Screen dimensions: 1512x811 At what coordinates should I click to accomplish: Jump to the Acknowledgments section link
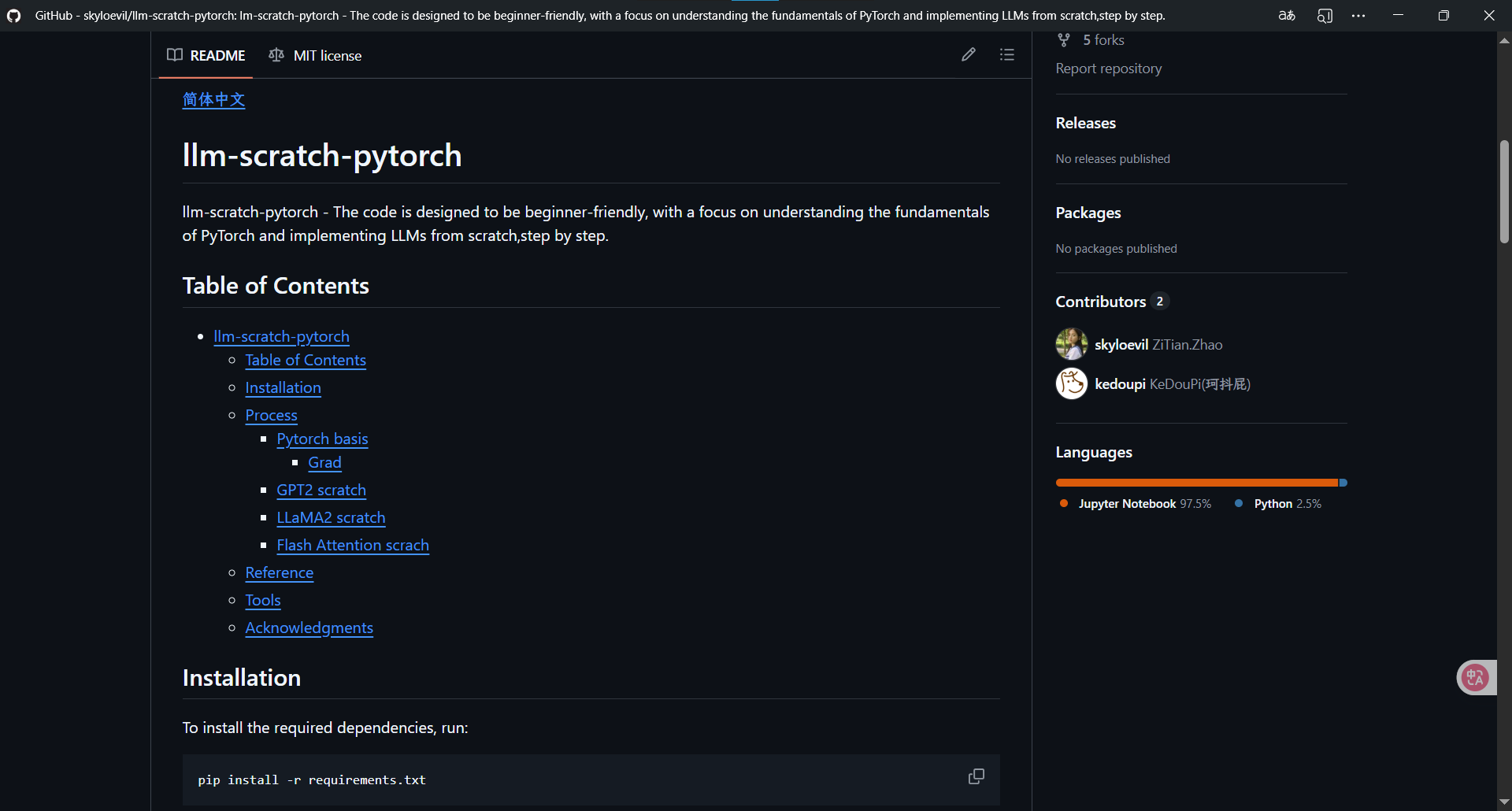[x=309, y=628]
